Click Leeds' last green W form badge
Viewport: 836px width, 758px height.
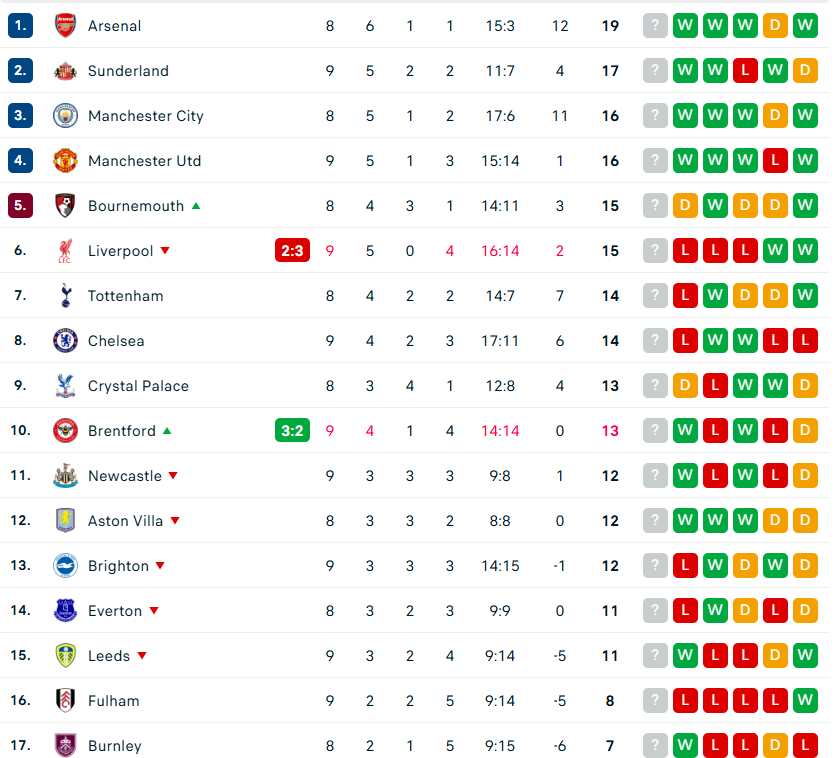click(805, 656)
